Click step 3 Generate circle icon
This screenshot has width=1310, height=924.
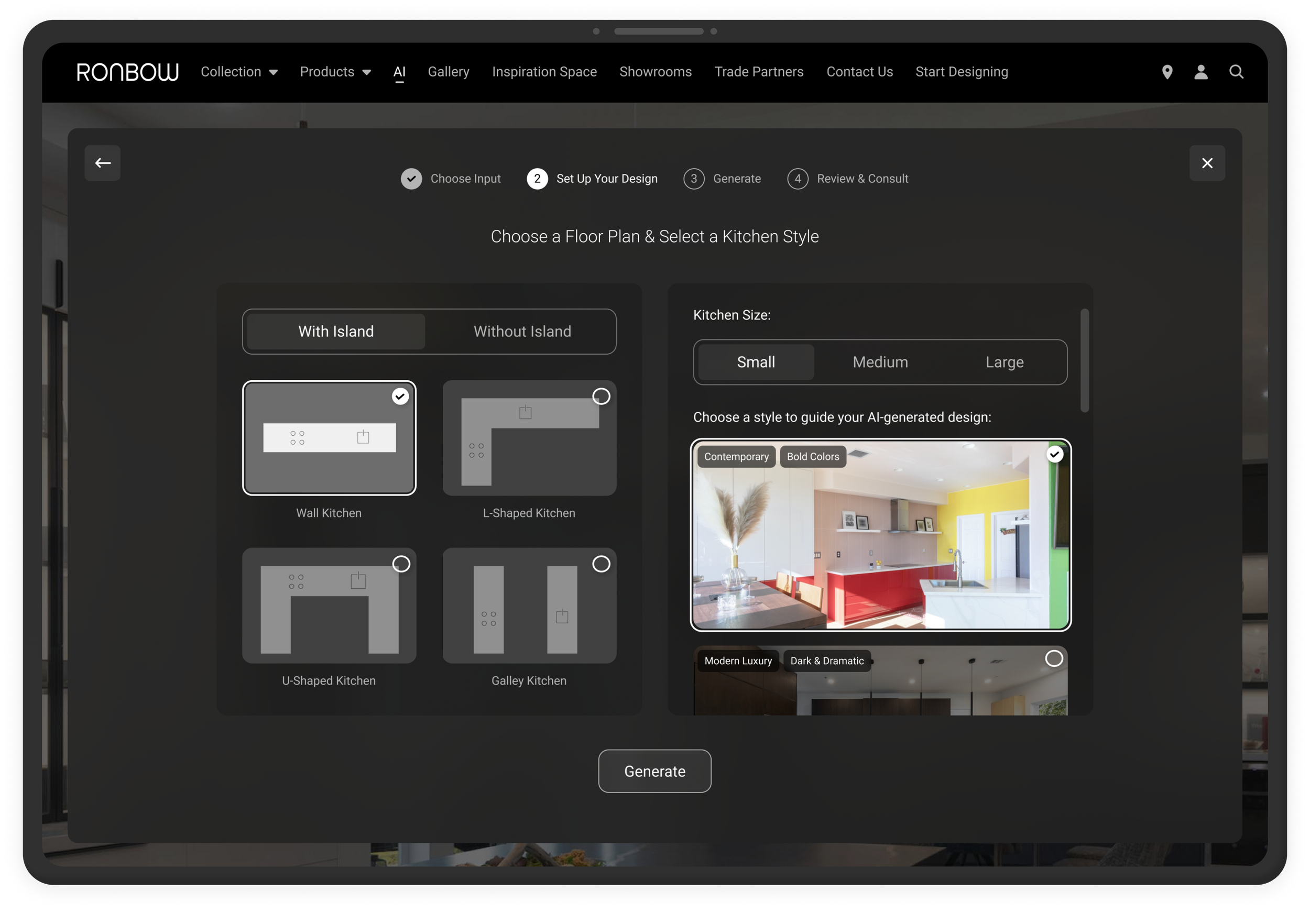pos(693,179)
